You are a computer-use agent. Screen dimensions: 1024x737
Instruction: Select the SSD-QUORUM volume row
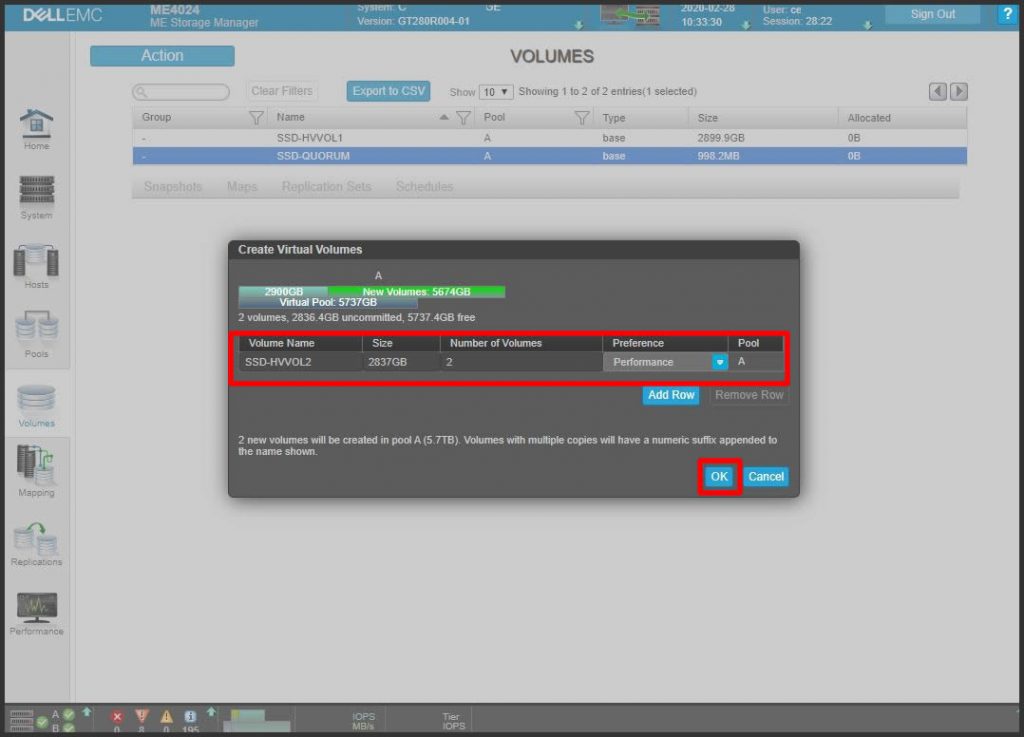(x=550, y=157)
